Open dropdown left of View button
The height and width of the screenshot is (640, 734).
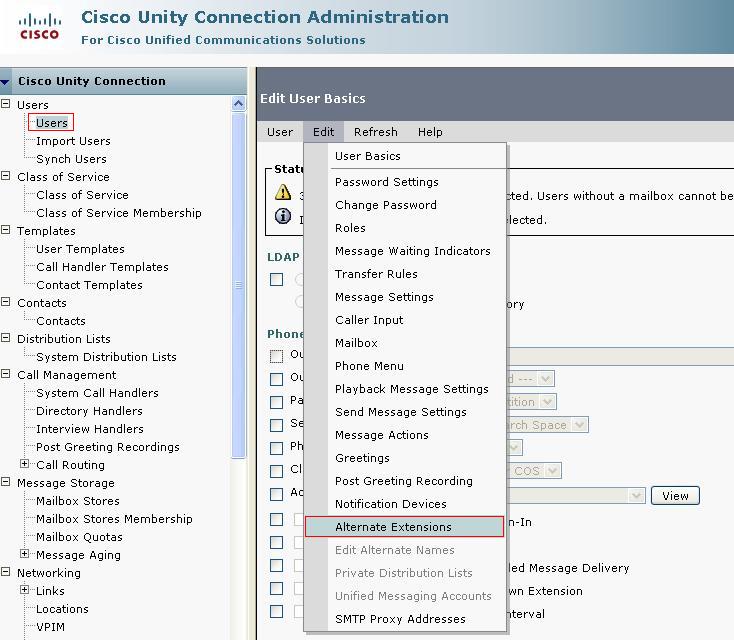[636, 495]
